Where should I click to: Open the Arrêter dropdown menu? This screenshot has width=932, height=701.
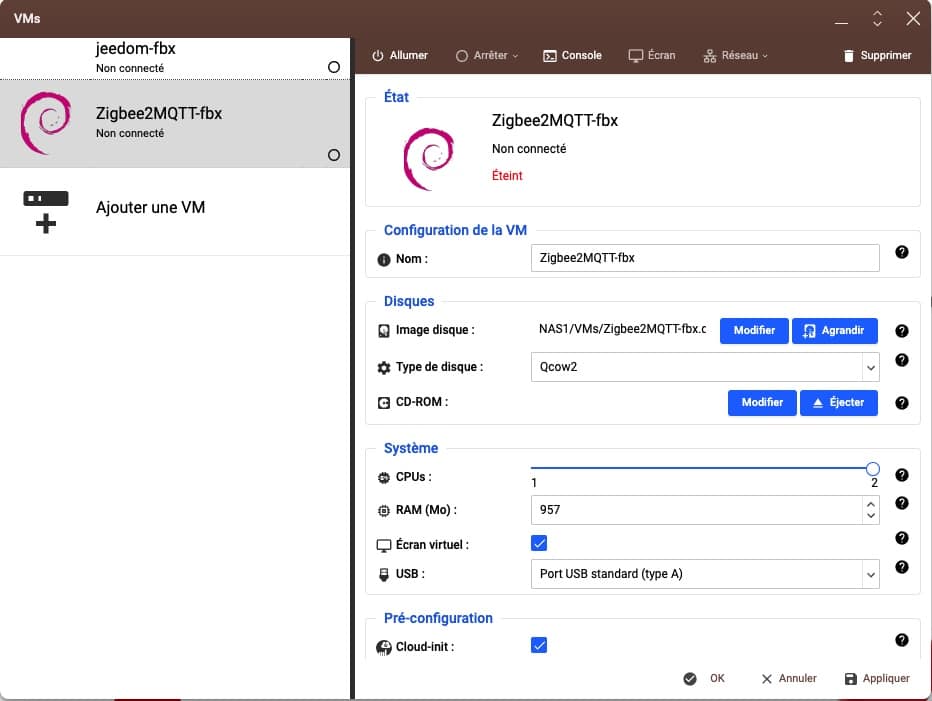(487, 55)
